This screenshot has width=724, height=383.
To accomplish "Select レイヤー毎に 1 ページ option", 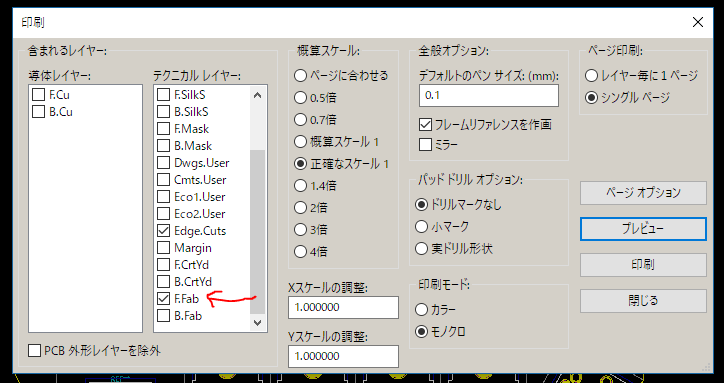I will coord(591,76).
